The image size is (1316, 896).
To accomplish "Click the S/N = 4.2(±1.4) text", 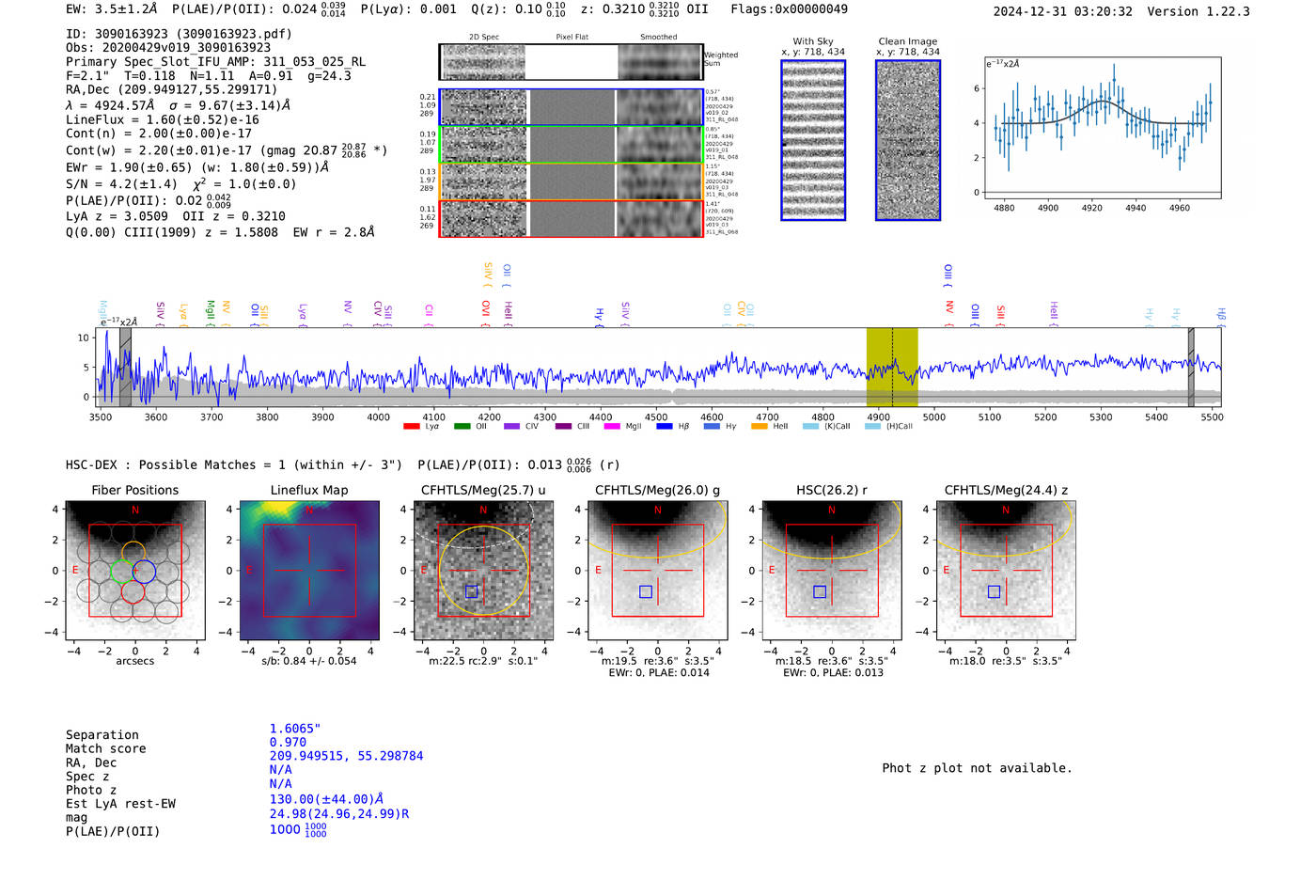I will pyautogui.click(x=180, y=184).
